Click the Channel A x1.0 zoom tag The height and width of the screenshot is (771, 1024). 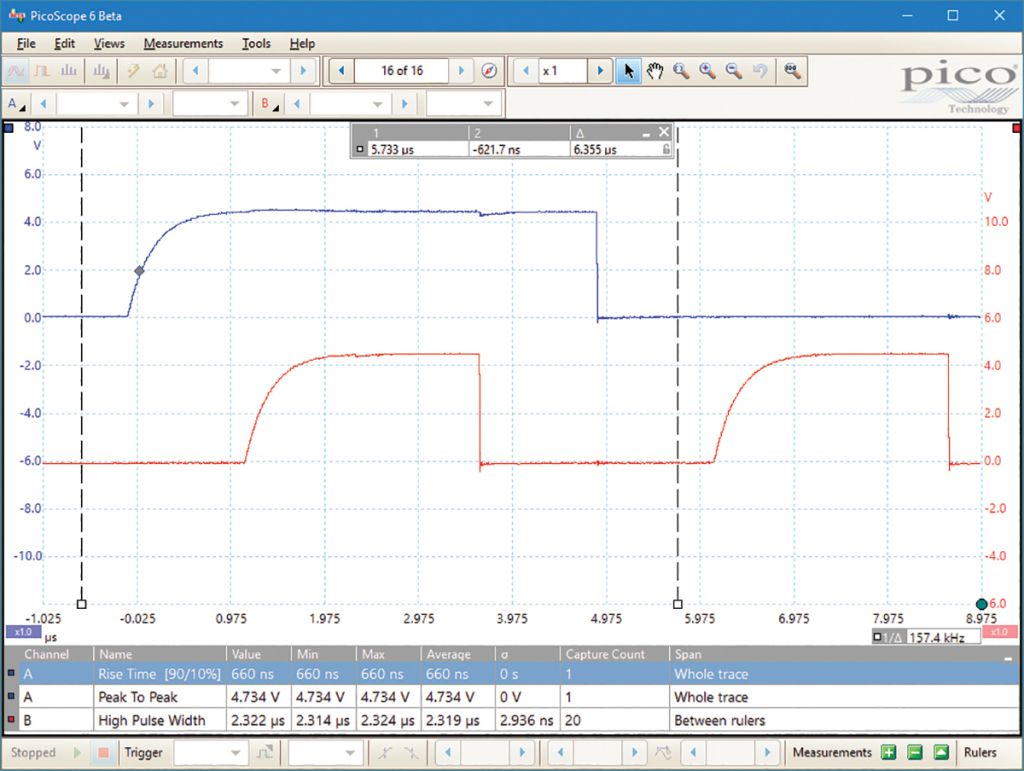23,632
